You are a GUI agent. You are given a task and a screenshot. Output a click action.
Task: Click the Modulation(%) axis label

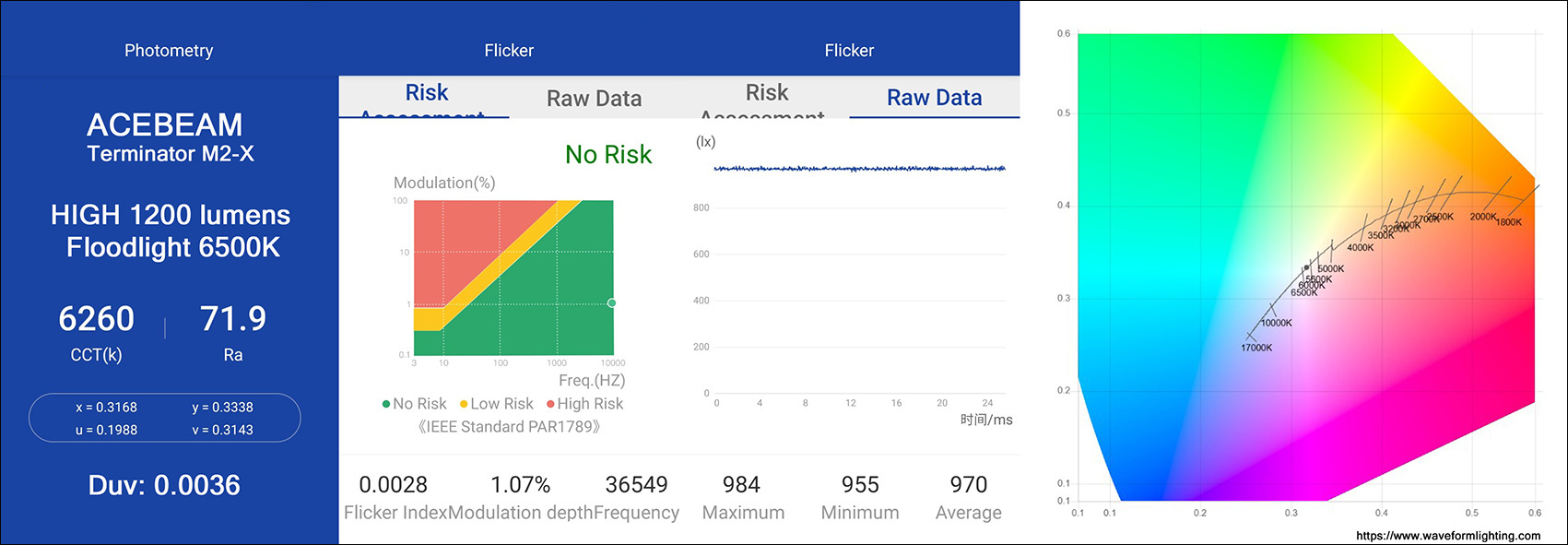tap(444, 183)
